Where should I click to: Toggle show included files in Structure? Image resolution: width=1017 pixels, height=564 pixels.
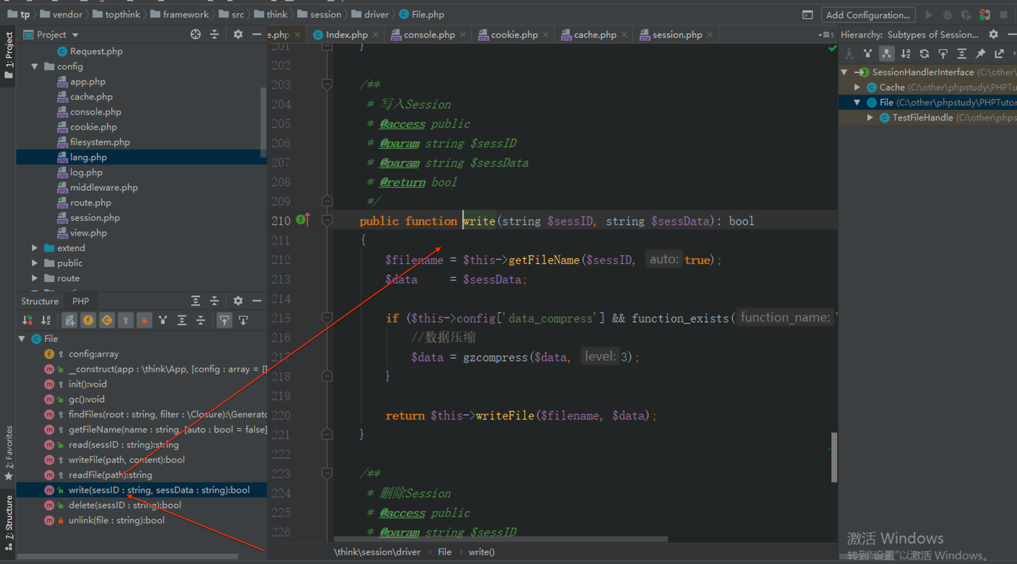click(x=69, y=320)
